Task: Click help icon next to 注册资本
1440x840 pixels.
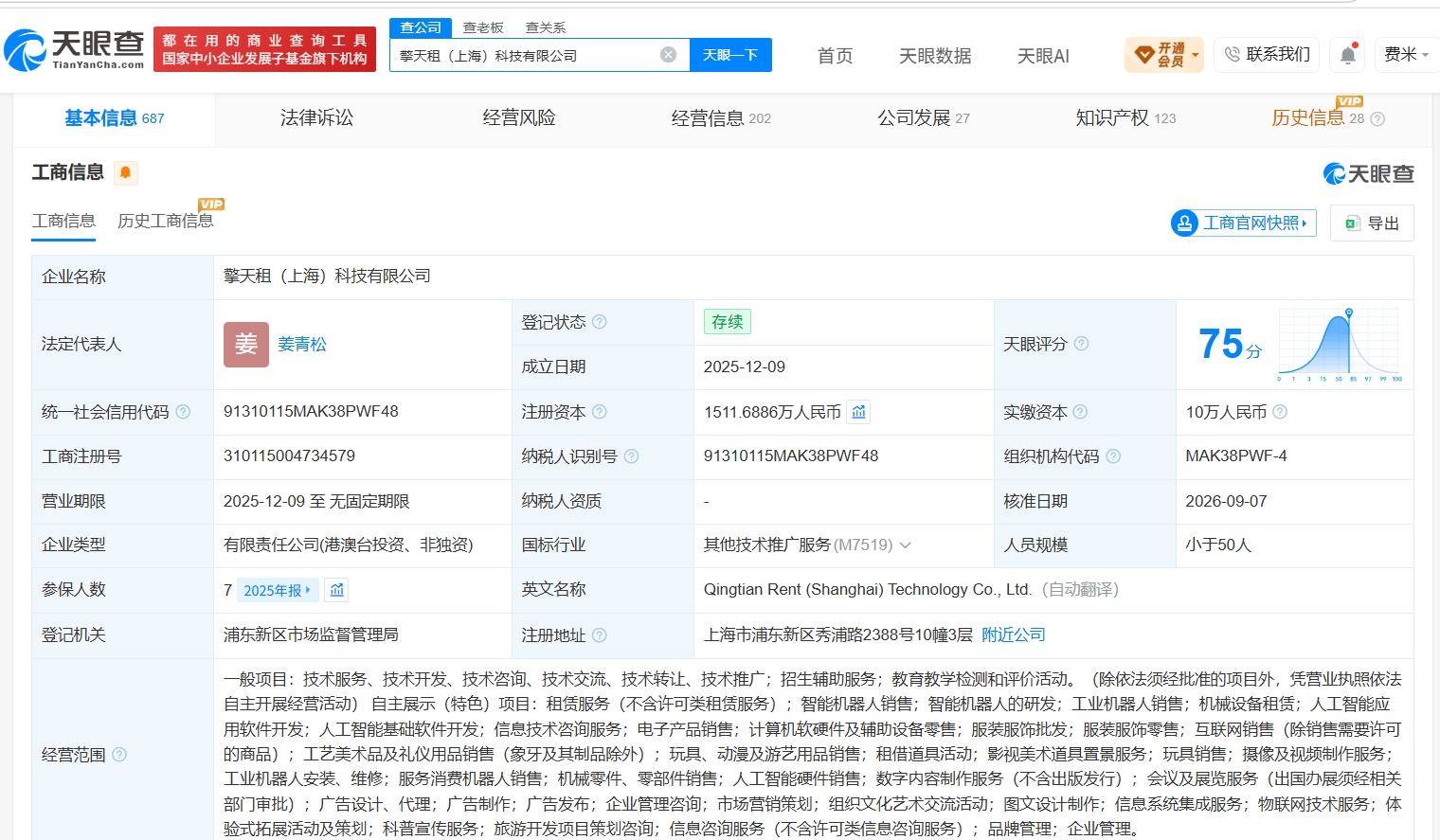Action: tap(599, 412)
